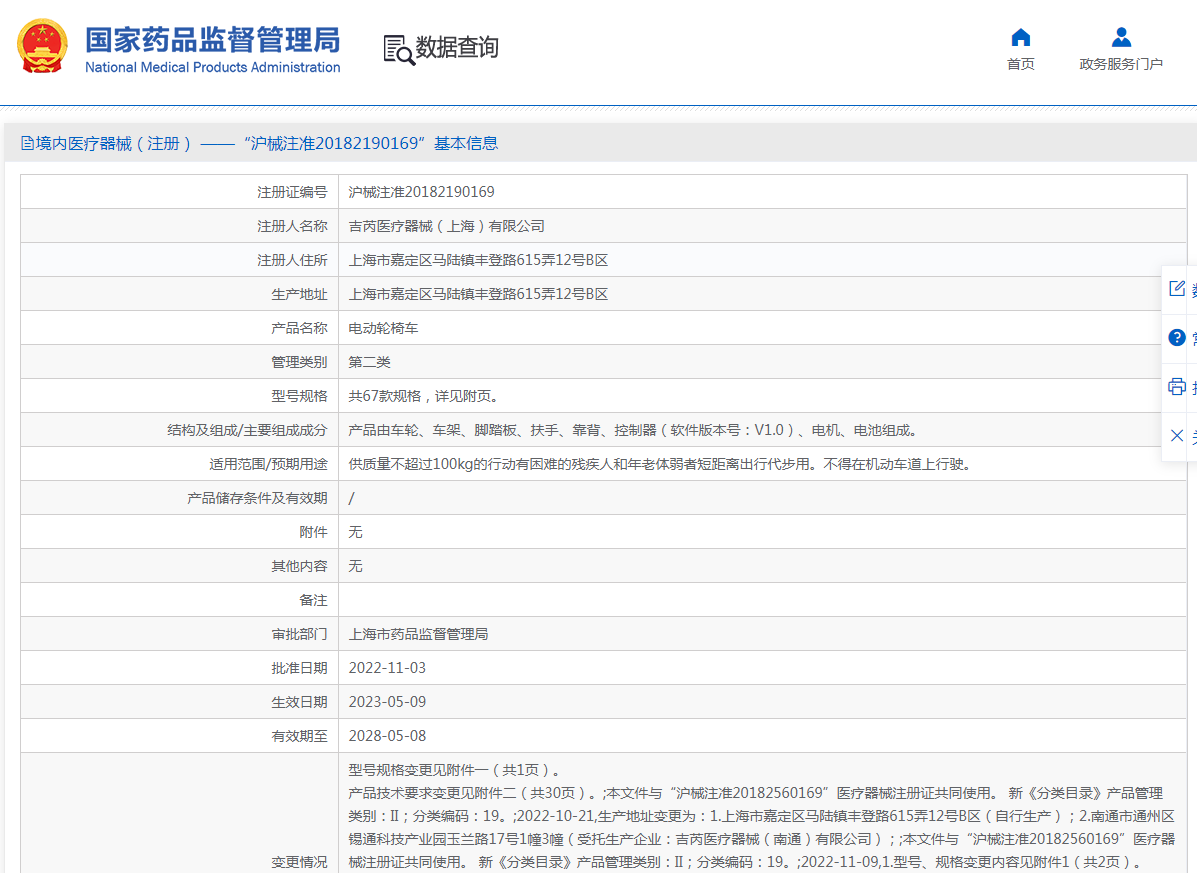Select effective date 2023-05-09
This screenshot has width=1197, height=873.
(387, 702)
